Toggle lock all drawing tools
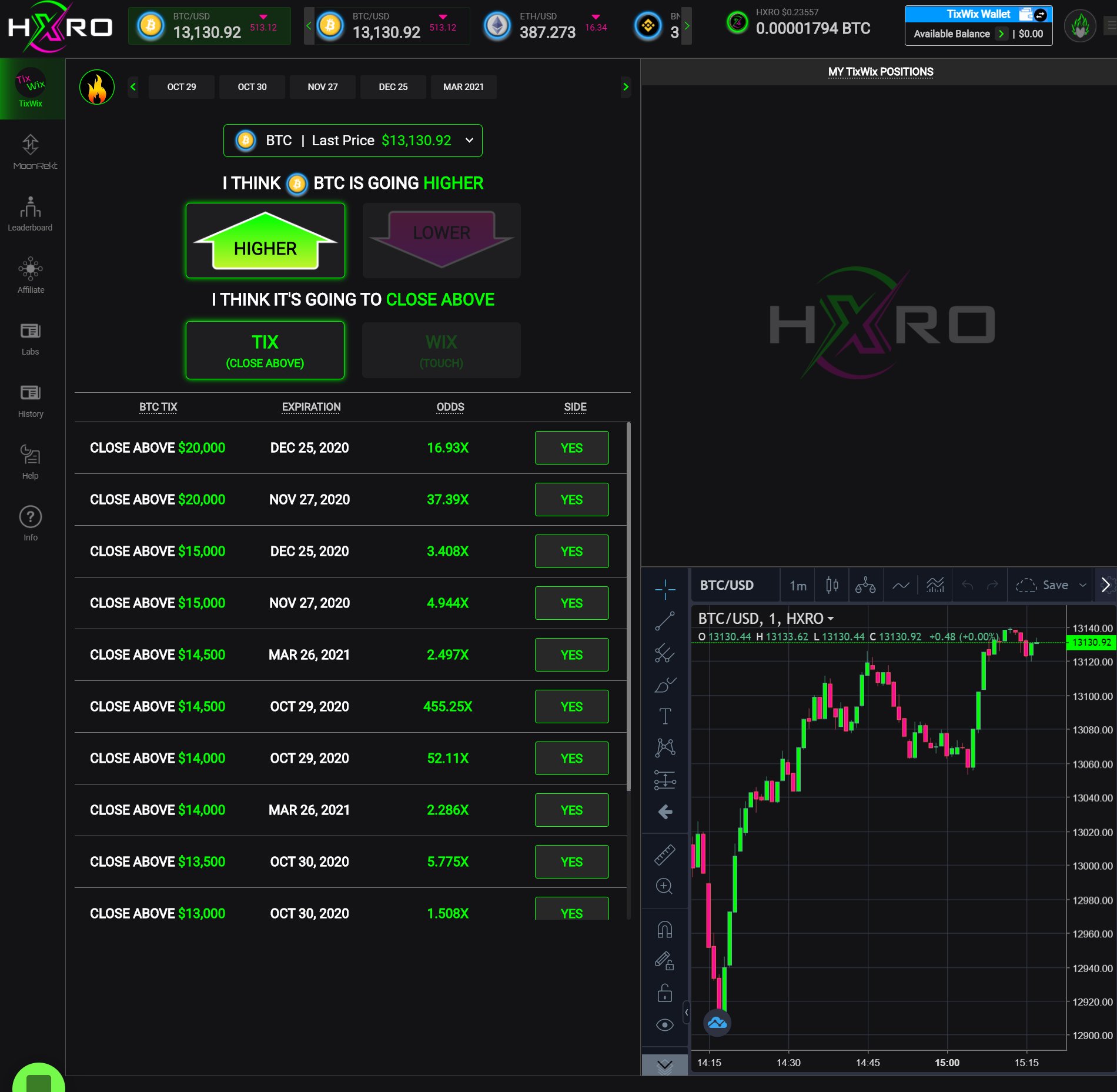The height and width of the screenshot is (1092, 1117). 665,993
